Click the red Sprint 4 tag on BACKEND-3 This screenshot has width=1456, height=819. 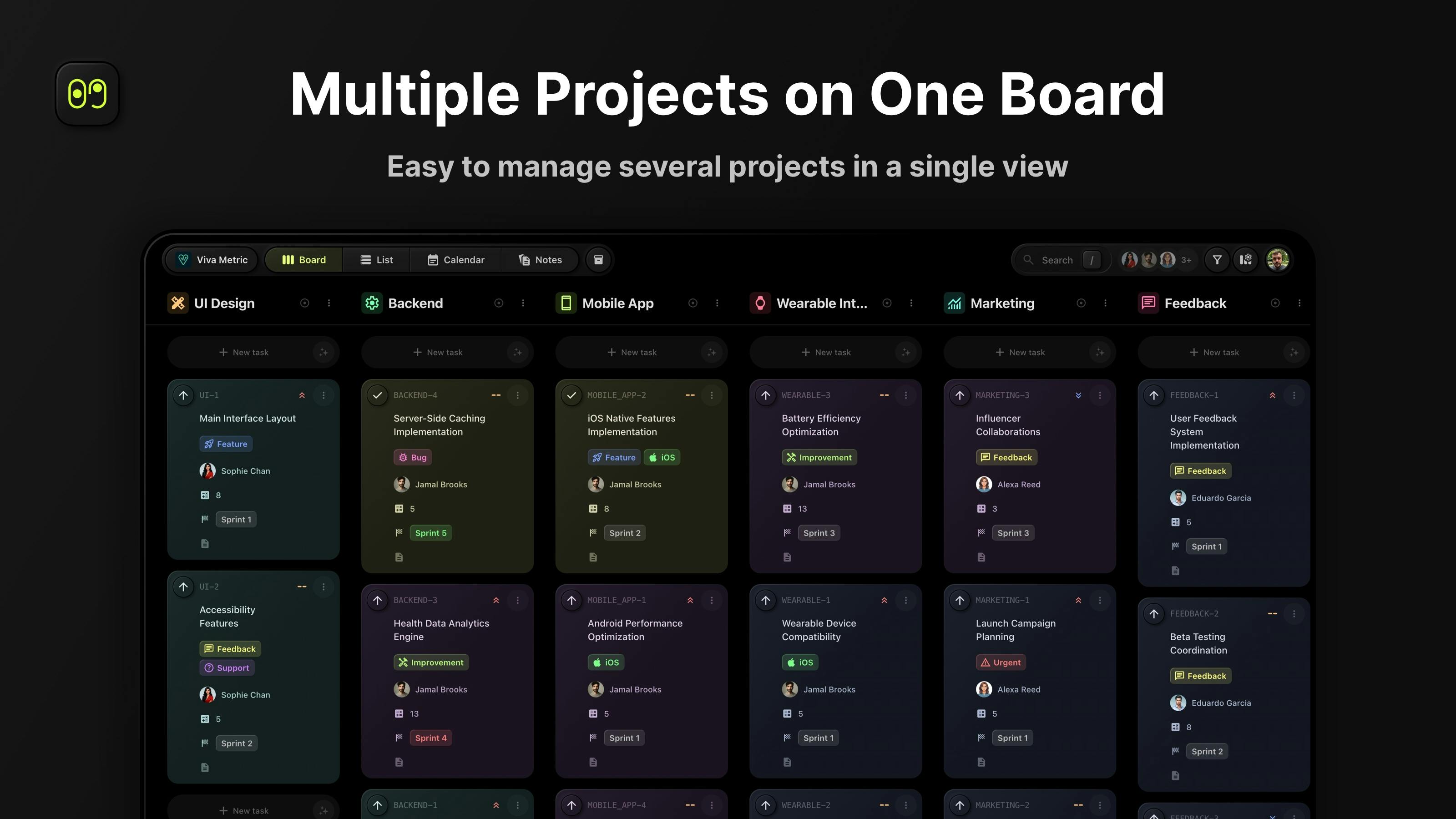(x=431, y=738)
